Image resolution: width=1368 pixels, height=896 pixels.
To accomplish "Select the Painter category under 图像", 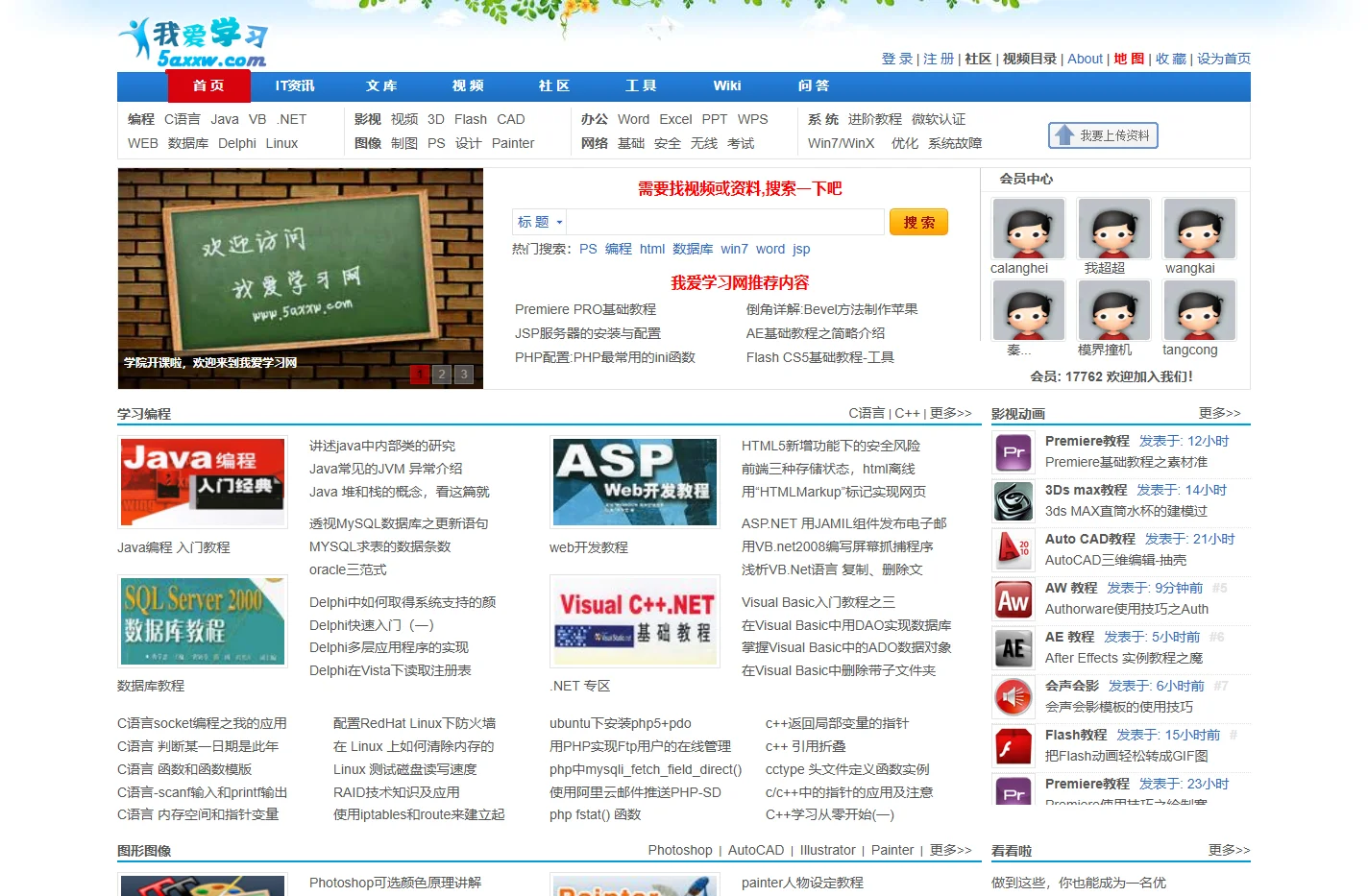I will point(513,143).
